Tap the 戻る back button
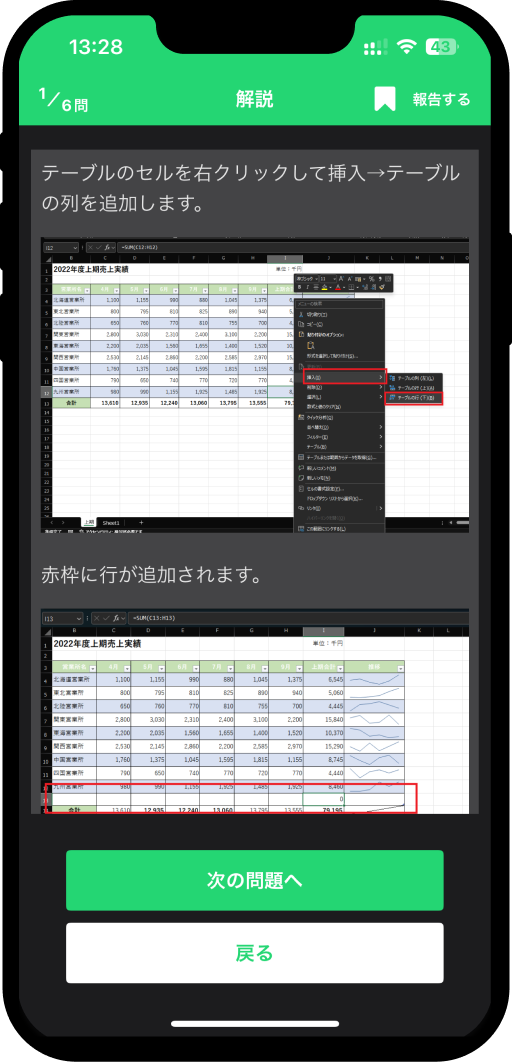This screenshot has height=1062, width=512. coord(255,953)
